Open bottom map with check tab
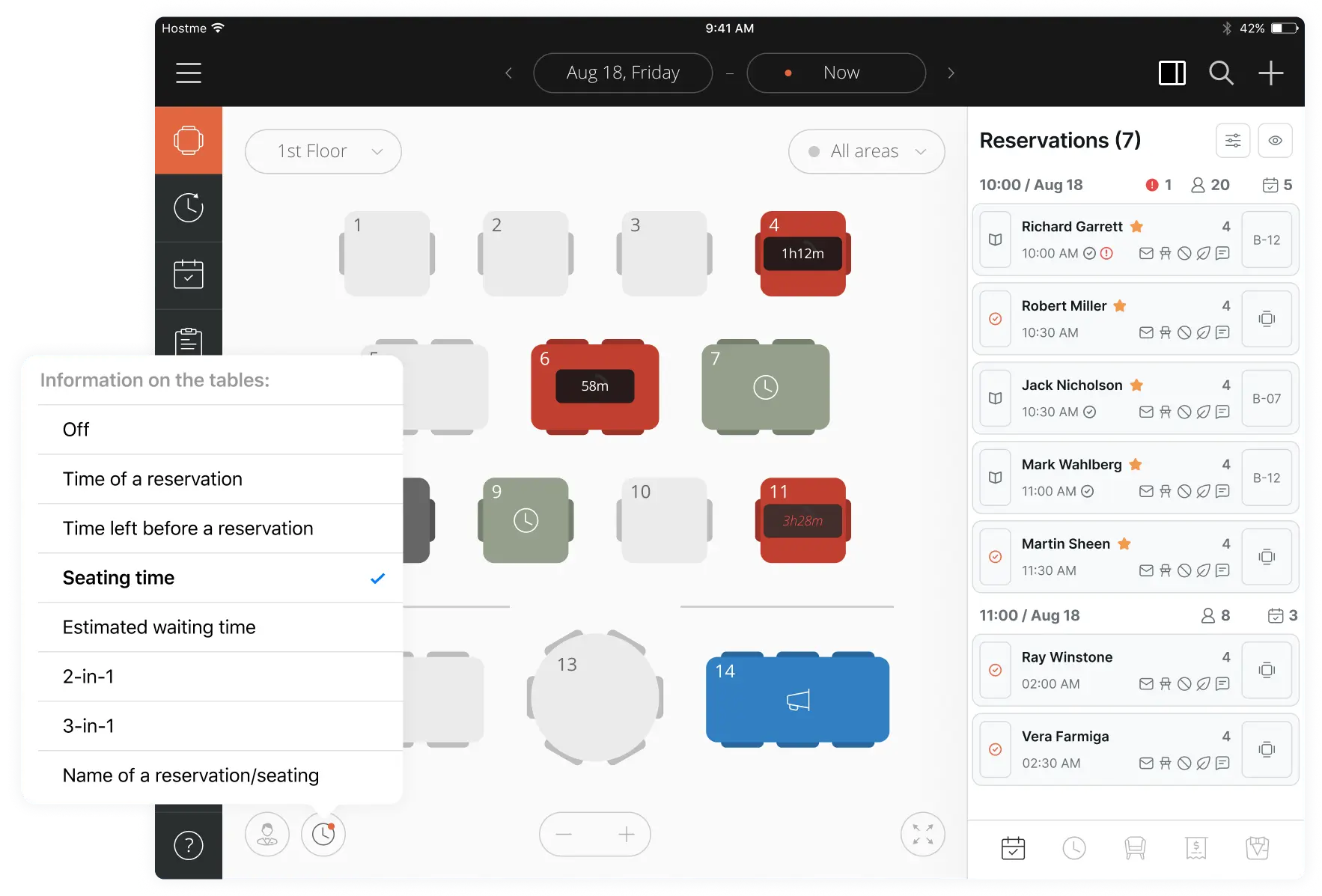The image size is (1322, 896). point(1258,848)
